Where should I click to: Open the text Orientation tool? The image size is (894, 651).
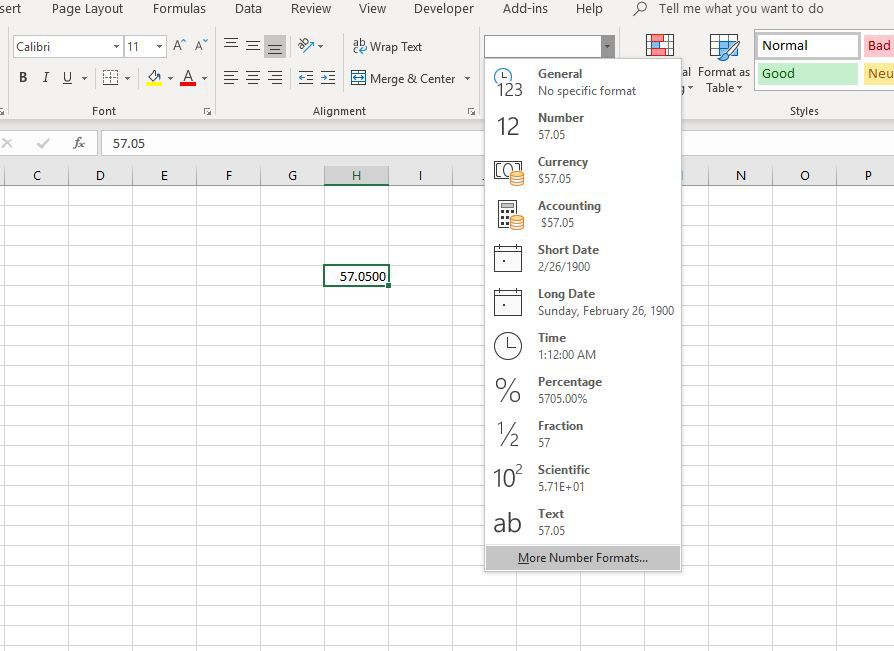(x=307, y=44)
